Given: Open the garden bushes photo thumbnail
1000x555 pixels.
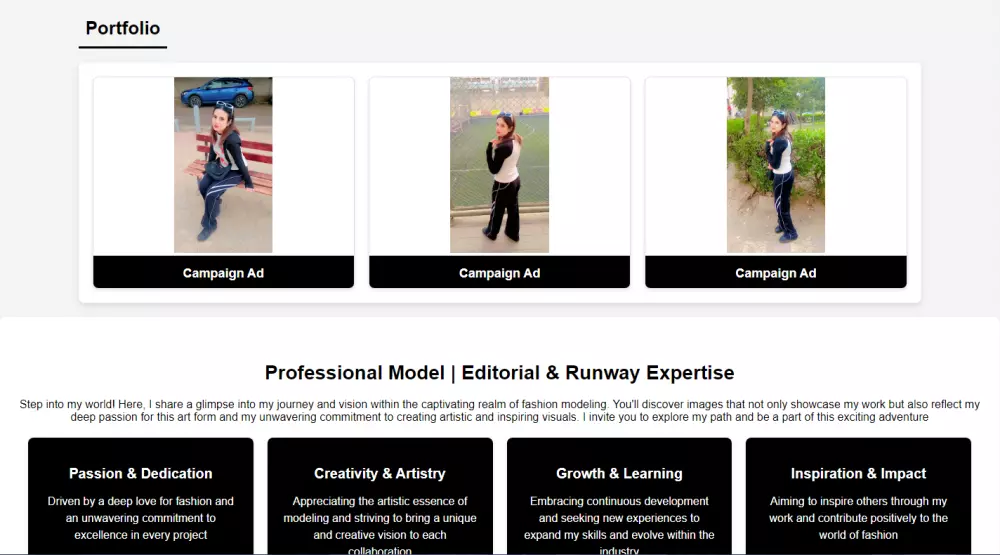Looking at the screenshot, I should 776,165.
